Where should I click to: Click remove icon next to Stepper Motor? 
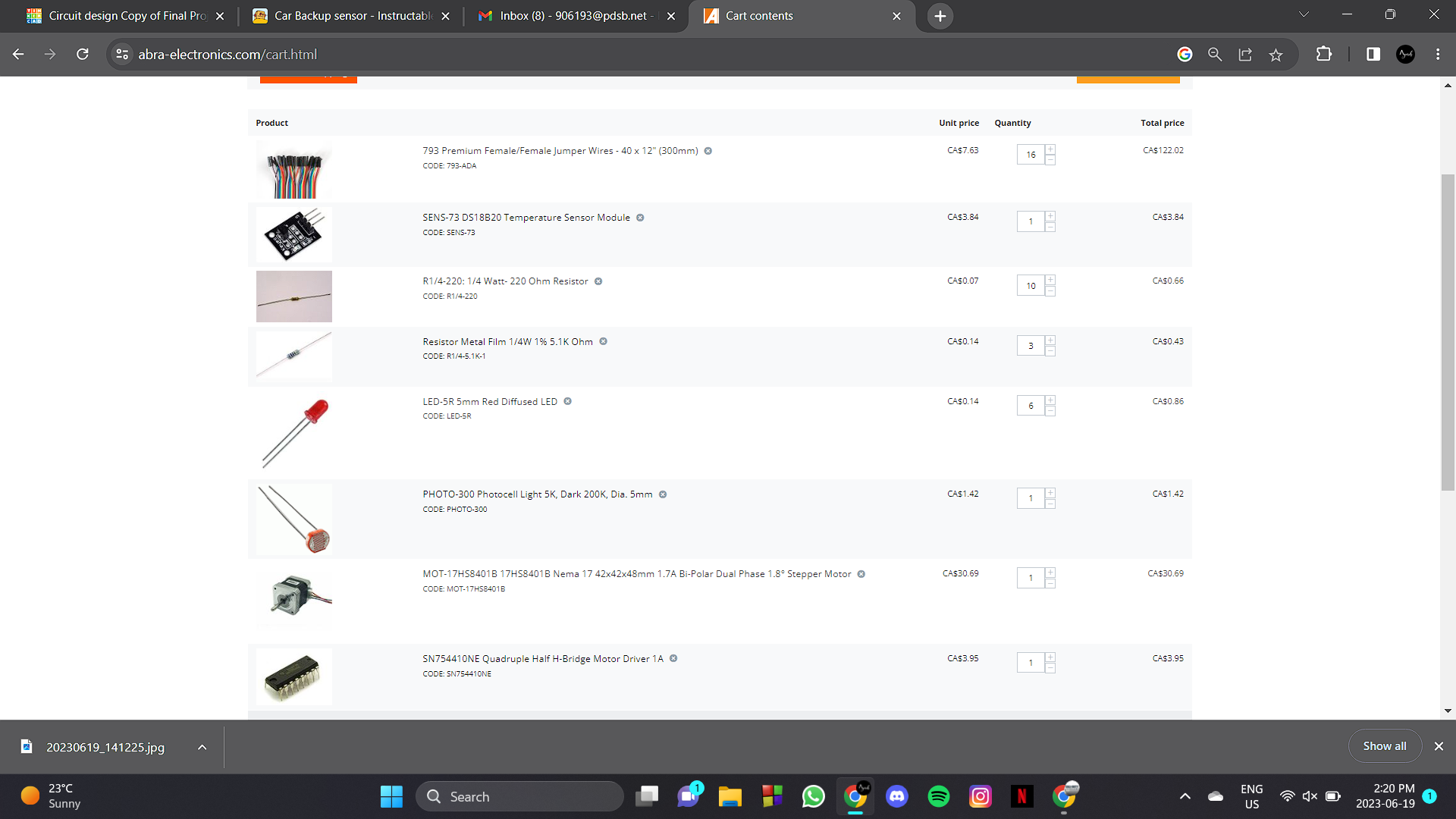point(861,574)
